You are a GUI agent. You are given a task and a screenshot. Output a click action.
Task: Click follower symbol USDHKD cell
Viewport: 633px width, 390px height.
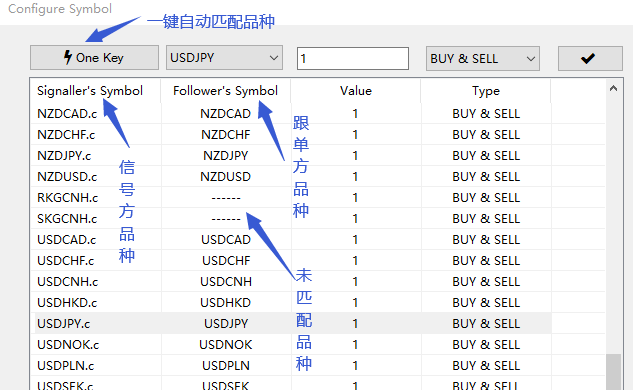(226, 303)
